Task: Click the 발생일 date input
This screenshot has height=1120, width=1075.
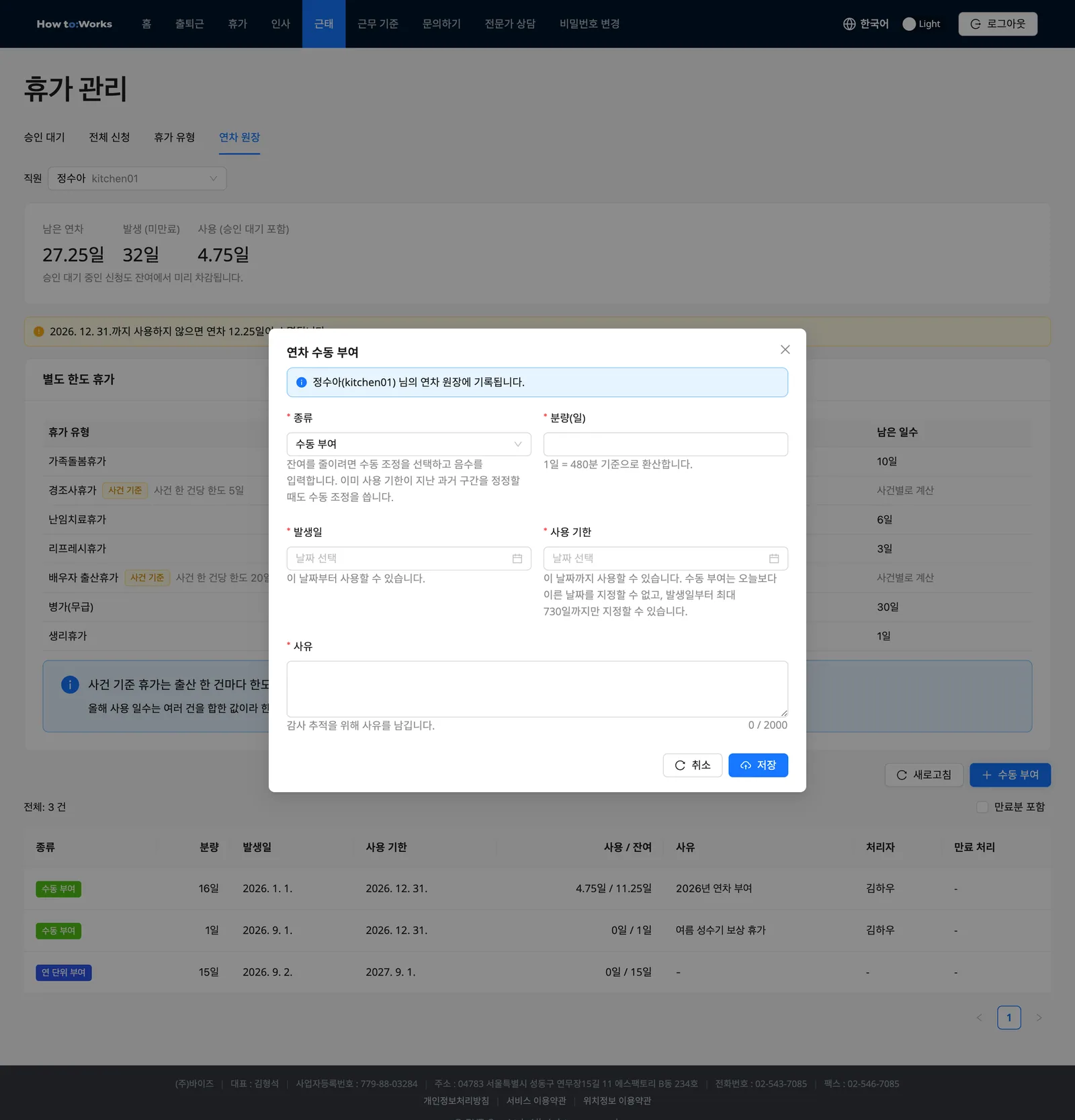Action: click(408, 558)
